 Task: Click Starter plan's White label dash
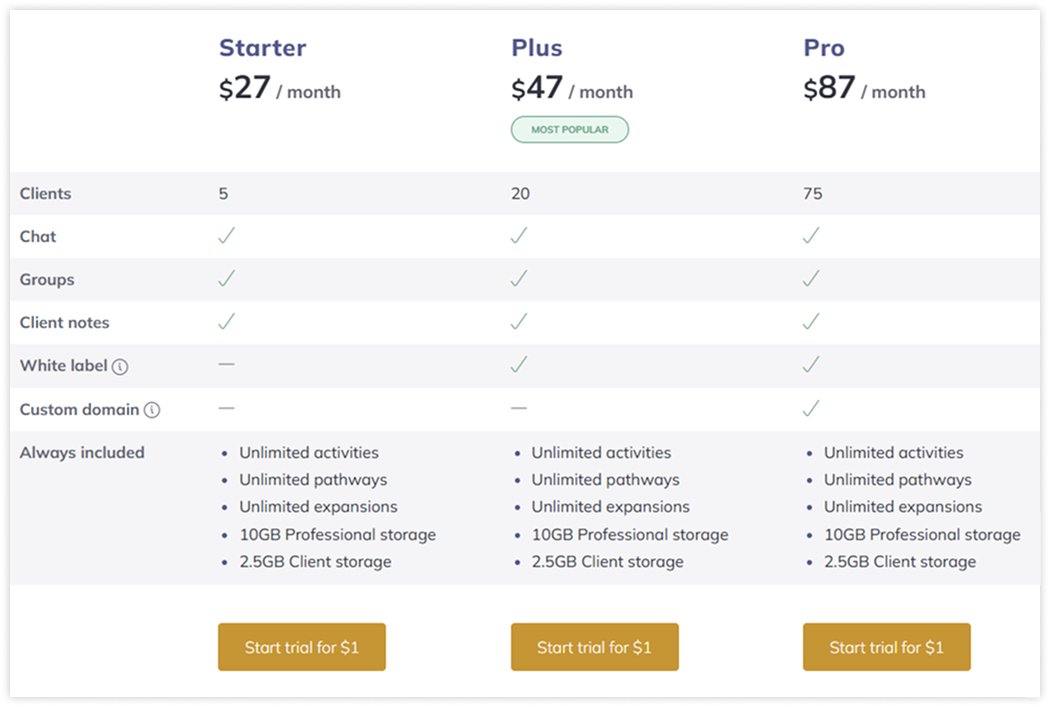pos(226,364)
